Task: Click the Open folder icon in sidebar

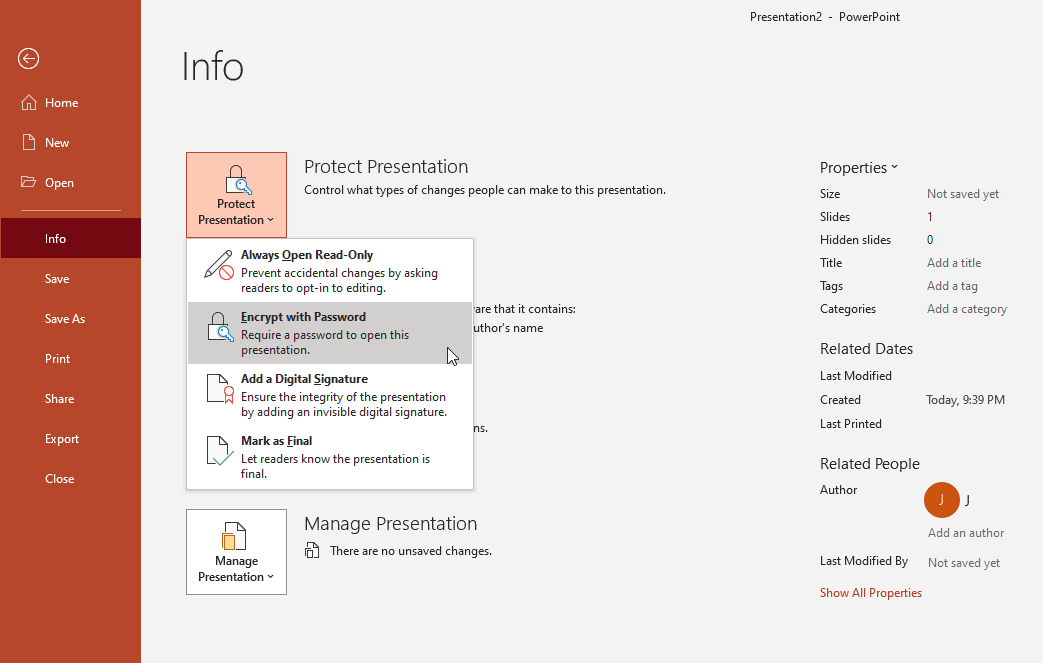Action: [x=29, y=182]
